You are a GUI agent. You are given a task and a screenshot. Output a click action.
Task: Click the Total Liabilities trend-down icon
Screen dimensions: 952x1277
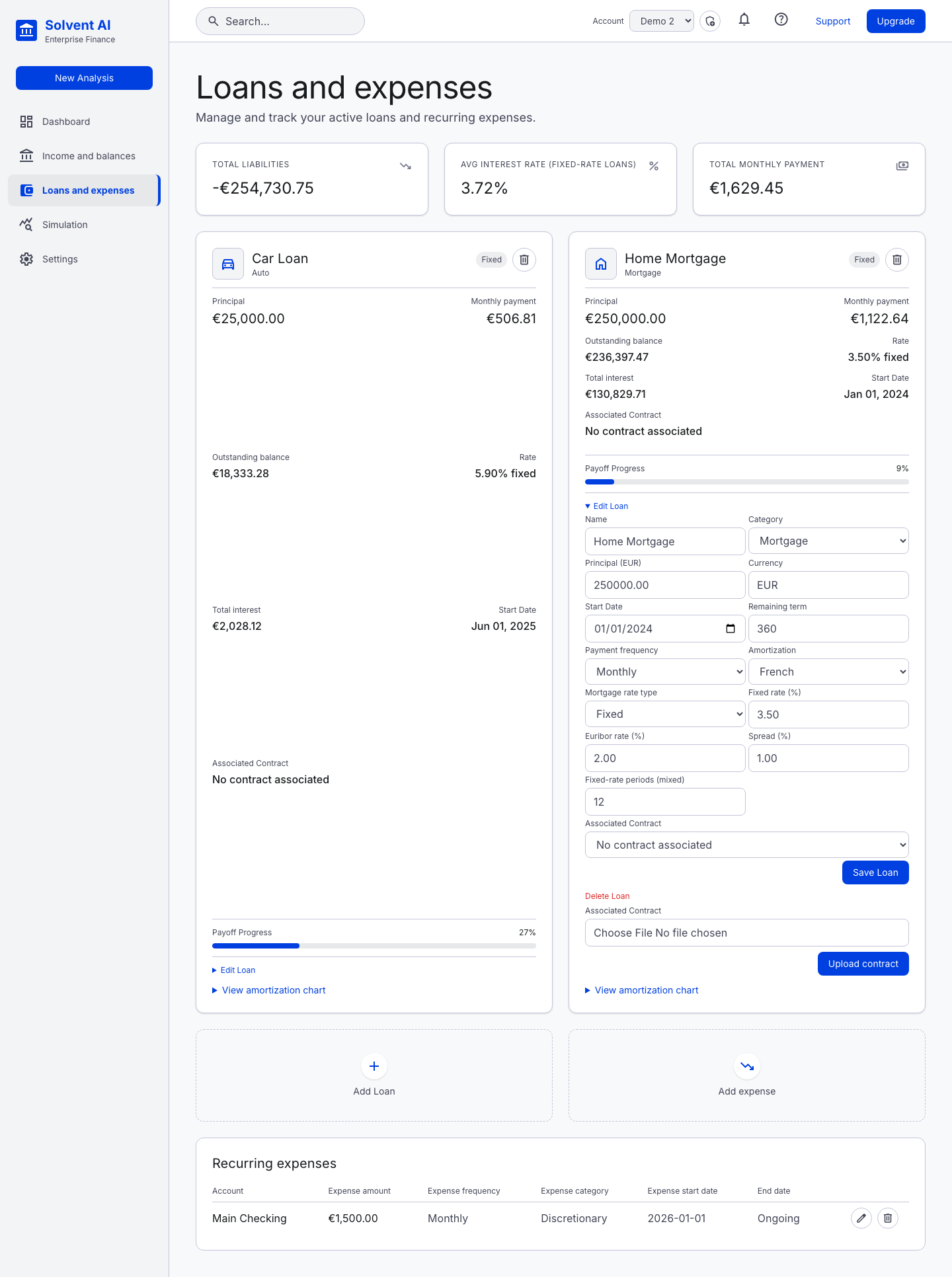[405, 166]
